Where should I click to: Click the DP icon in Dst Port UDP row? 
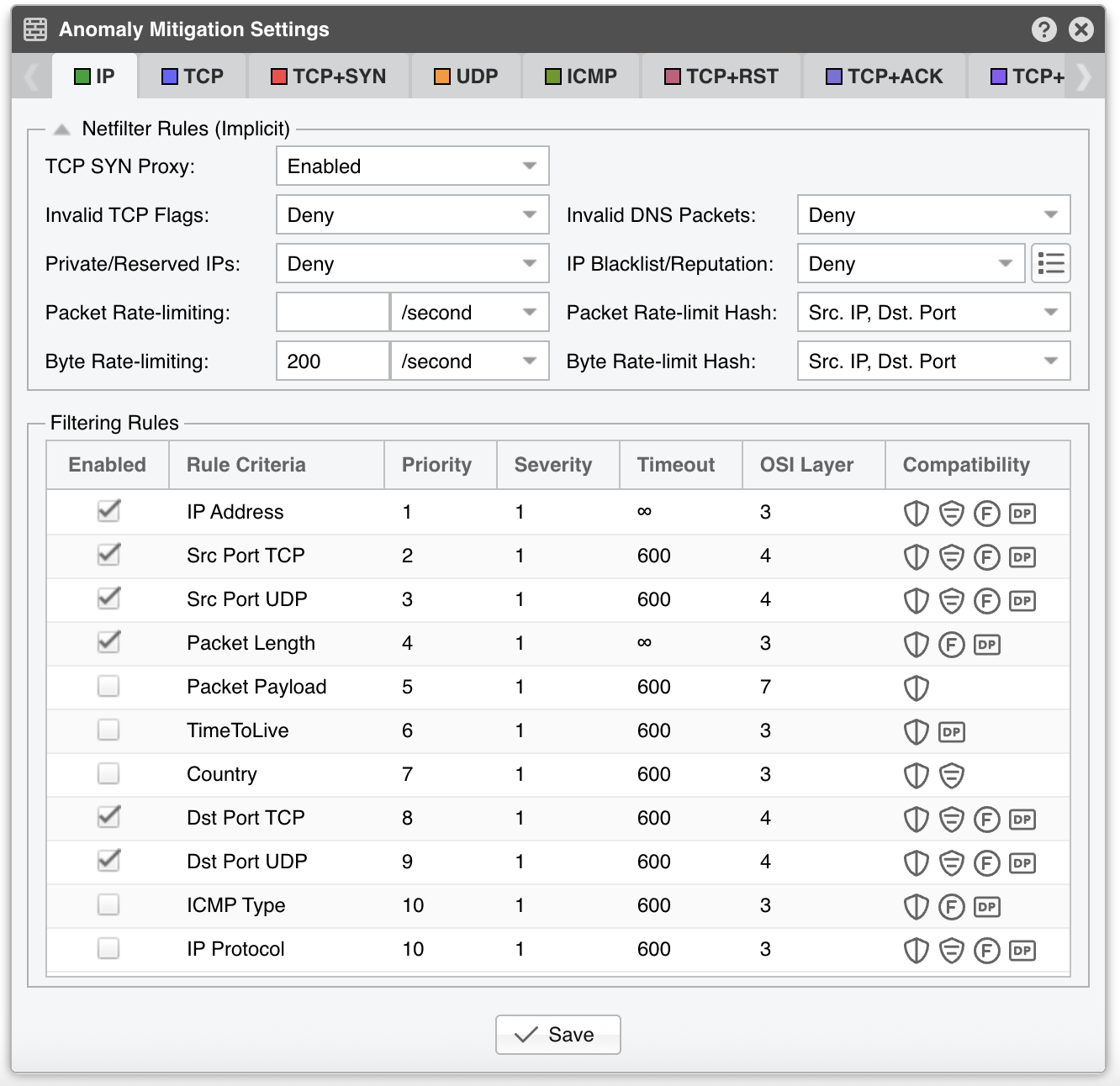coord(1022,862)
